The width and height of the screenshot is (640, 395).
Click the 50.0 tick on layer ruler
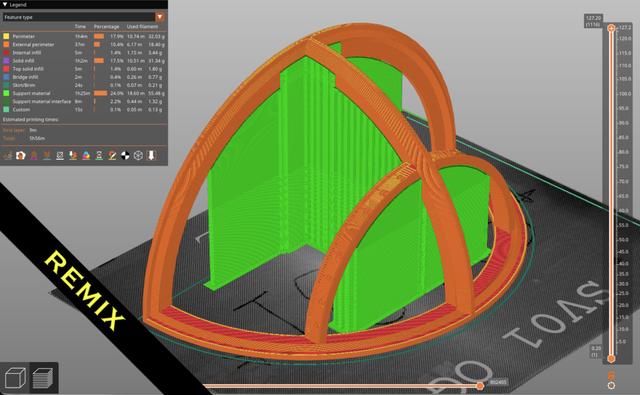click(623, 240)
